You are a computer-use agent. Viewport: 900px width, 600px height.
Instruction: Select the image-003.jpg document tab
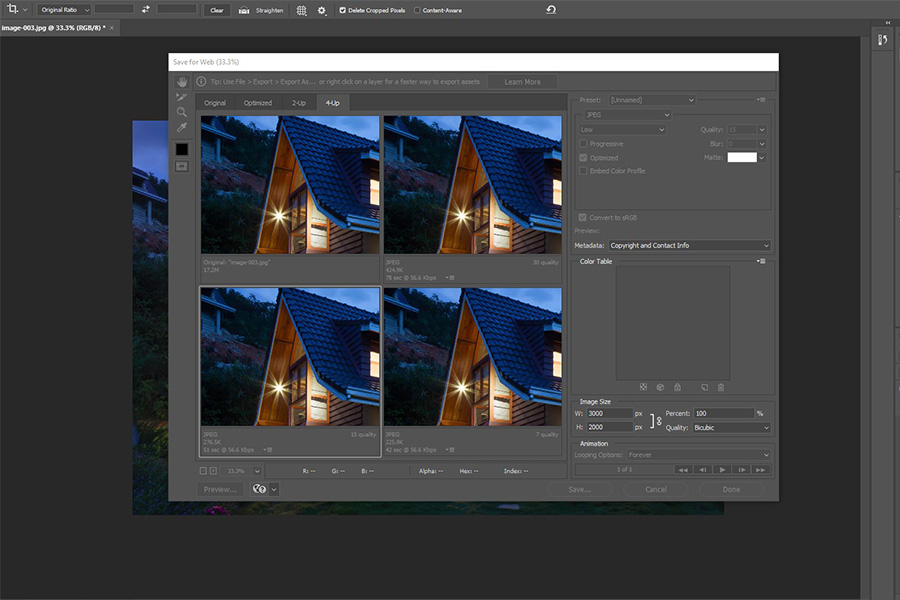(53, 28)
